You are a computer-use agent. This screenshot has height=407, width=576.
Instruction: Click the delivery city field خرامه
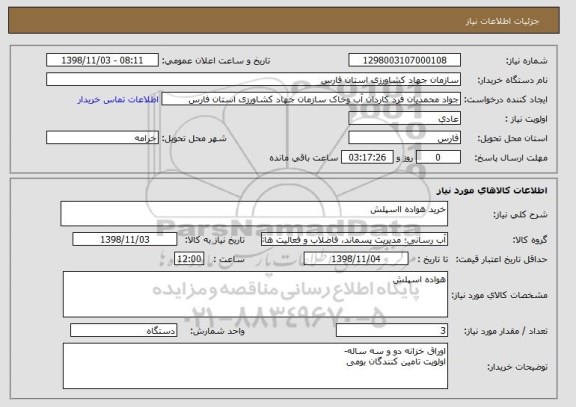tap(102, 138)
